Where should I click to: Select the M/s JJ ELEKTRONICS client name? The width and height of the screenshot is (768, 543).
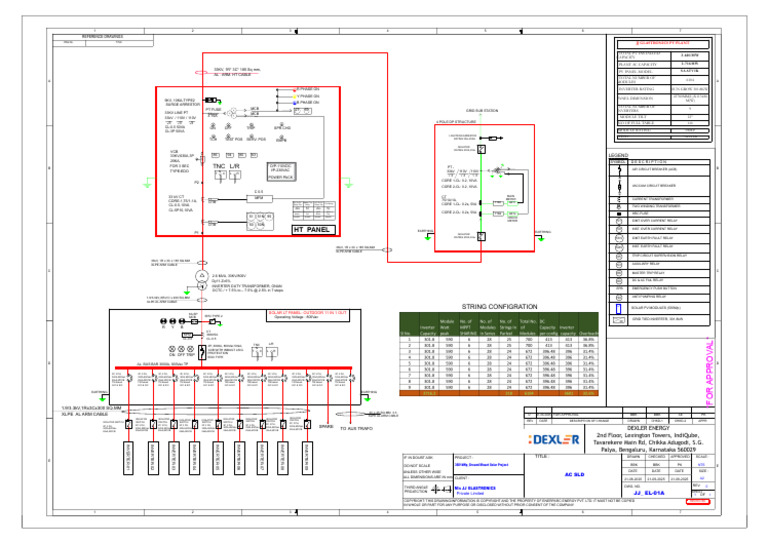475,488
